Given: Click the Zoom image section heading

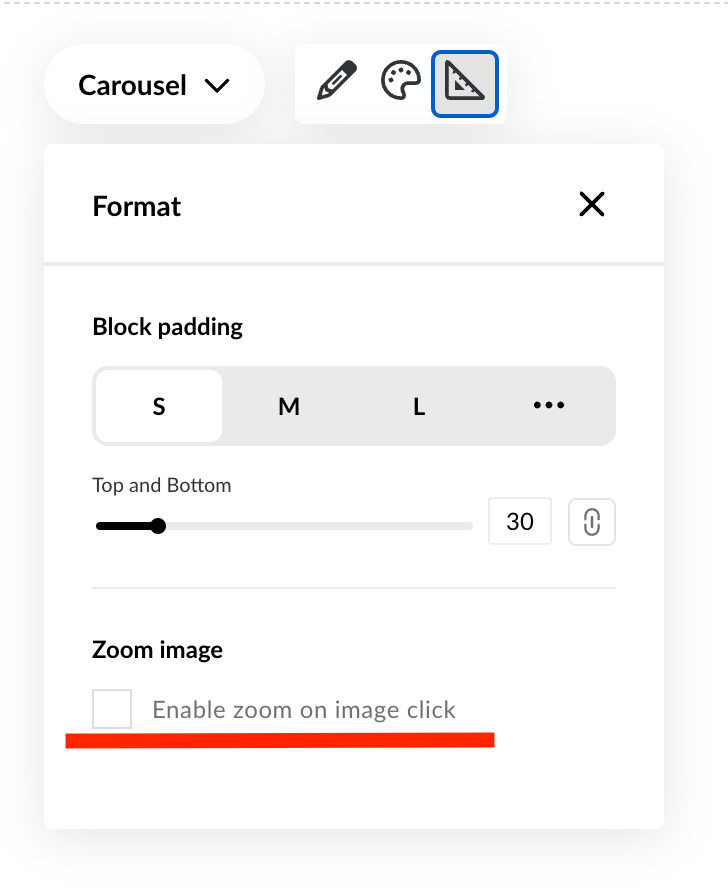Looking at the screenshot, I should click(157, 650).
